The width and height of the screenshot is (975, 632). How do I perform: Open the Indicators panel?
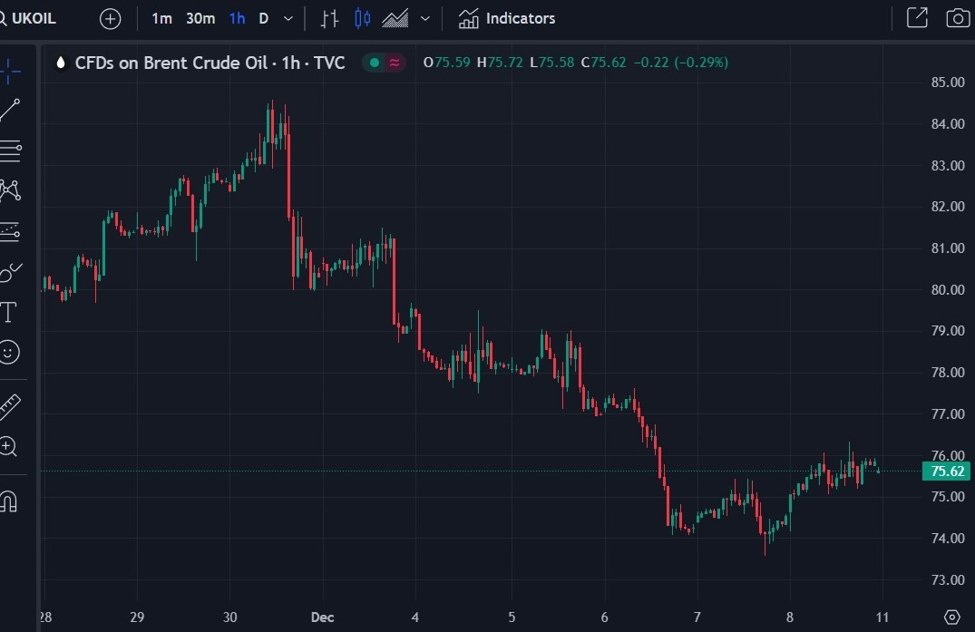coord(507,18)
